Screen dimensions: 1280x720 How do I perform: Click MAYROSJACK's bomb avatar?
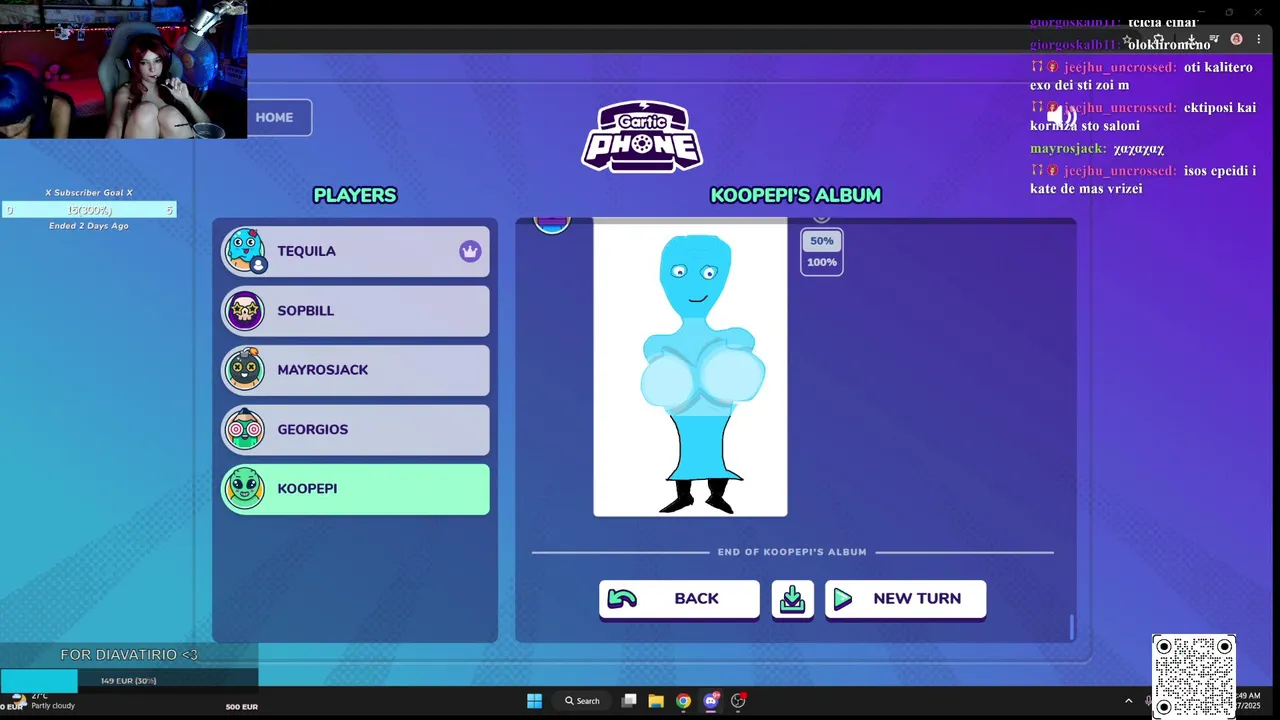[245, 370]
